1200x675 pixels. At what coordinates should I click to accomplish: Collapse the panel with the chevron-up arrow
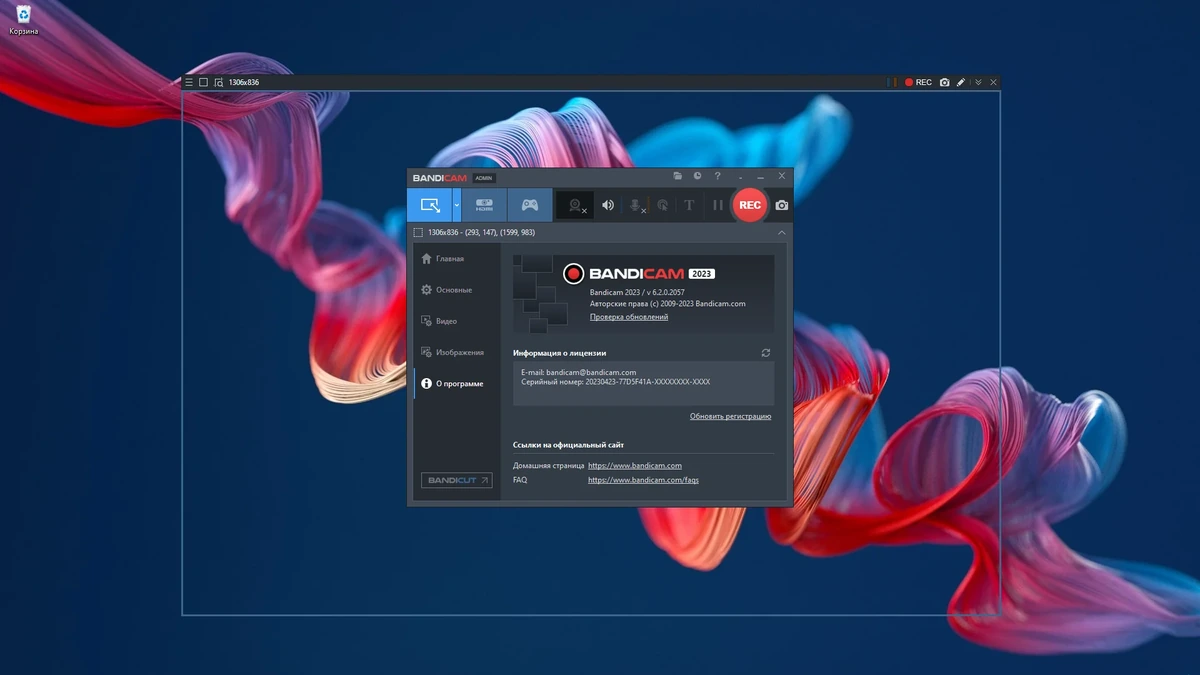(782, 232)
